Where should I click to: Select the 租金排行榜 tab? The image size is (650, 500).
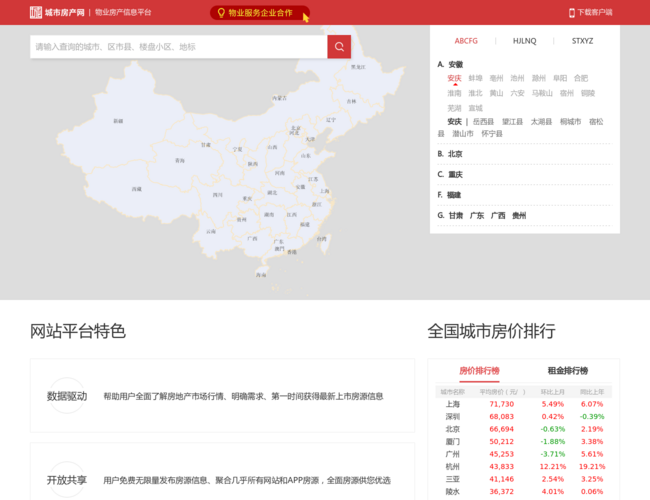click(568, 371)
